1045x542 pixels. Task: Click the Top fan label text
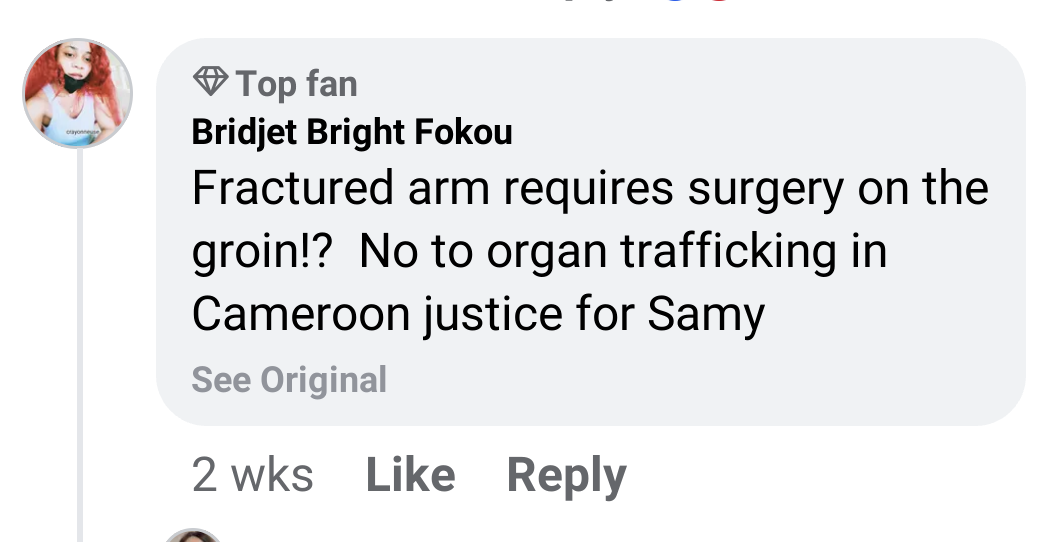pyautogui.click(x=297, y=84)
